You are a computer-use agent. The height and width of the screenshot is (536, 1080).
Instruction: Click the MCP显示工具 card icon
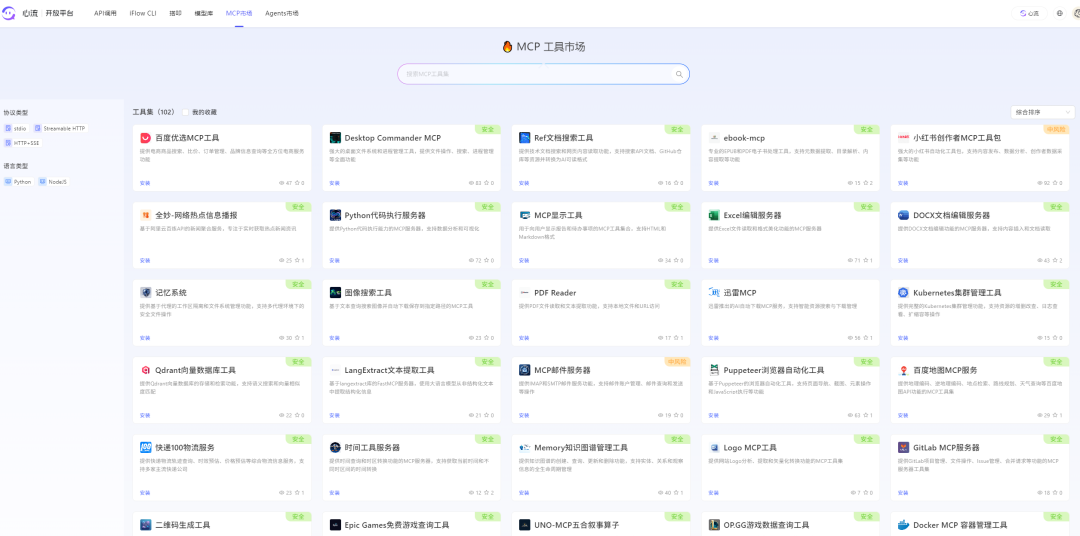pos(525,215)
